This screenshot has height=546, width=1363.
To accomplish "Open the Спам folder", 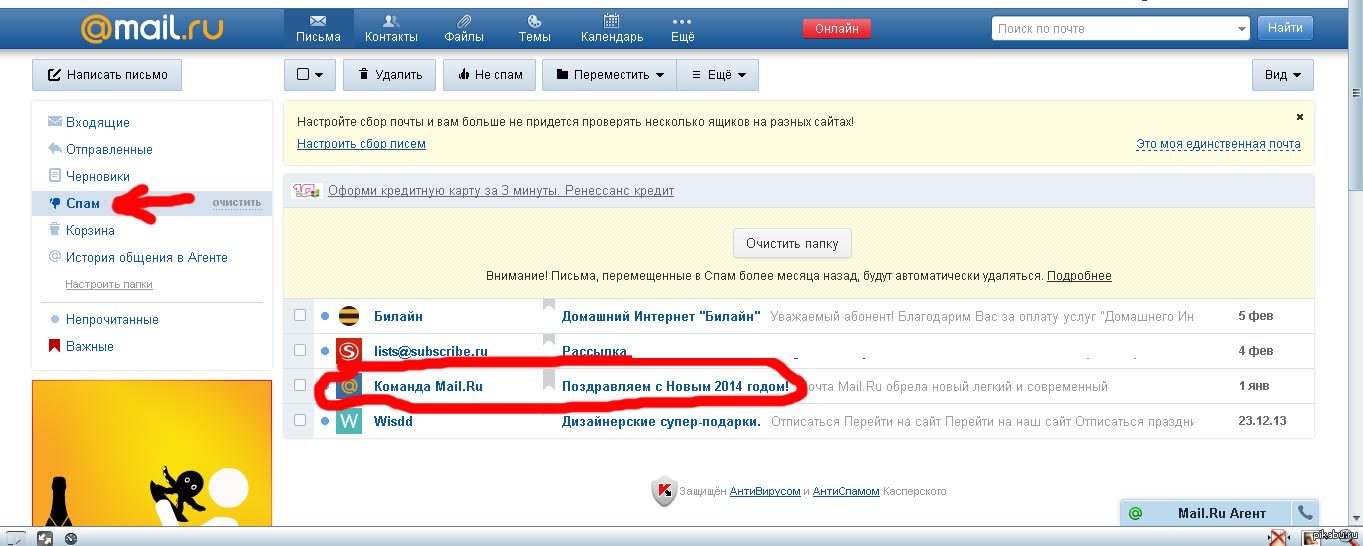I will [83, 203].
